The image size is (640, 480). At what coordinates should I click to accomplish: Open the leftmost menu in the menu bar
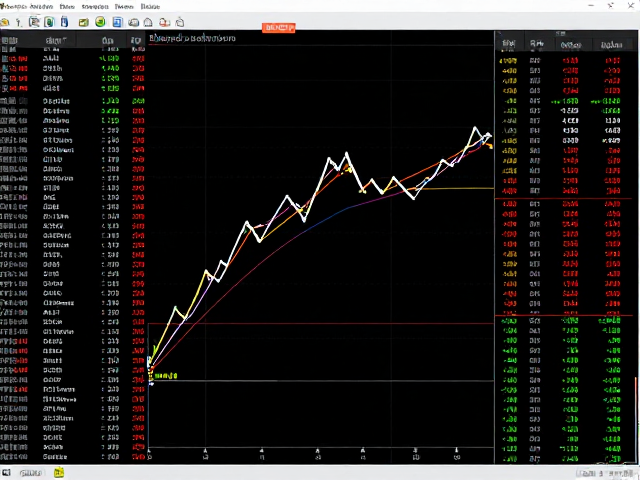point(13,7)
